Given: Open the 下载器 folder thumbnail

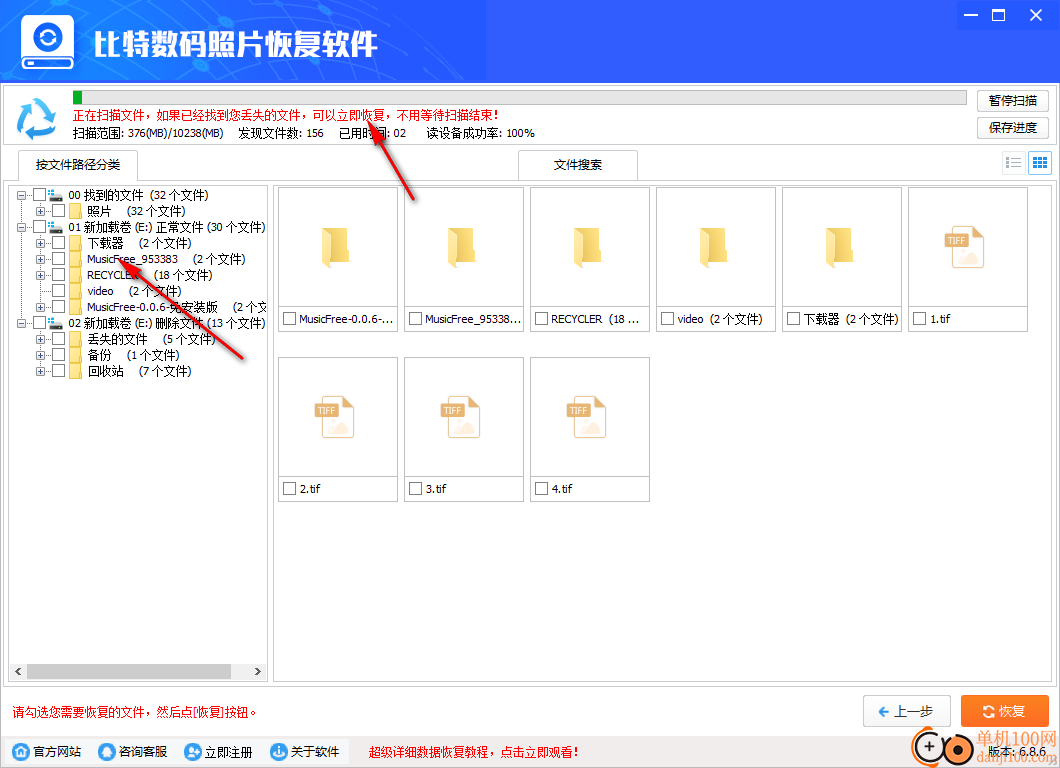Looking at the screenshot, I should [842, 247].
